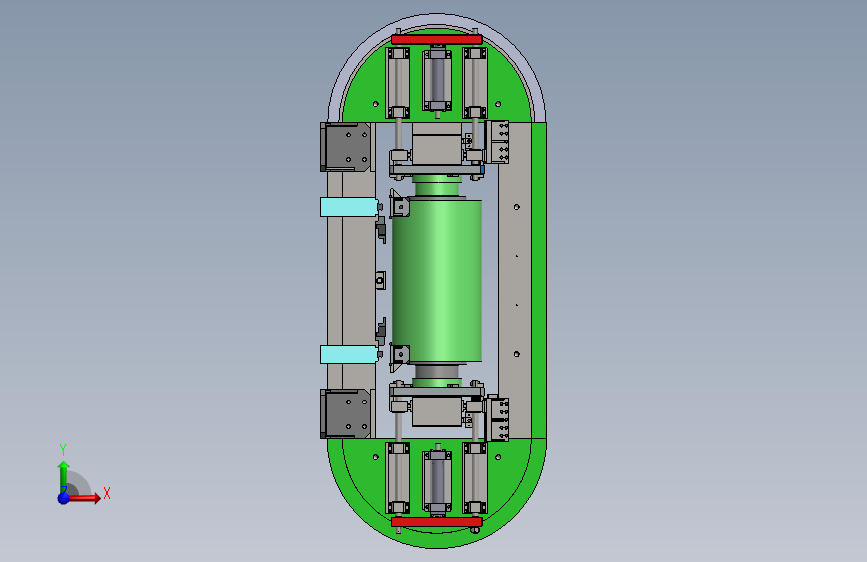Click the blue Z origin ball of triad
The height and width of the screenshot is (562, 867).
point(64,498)
